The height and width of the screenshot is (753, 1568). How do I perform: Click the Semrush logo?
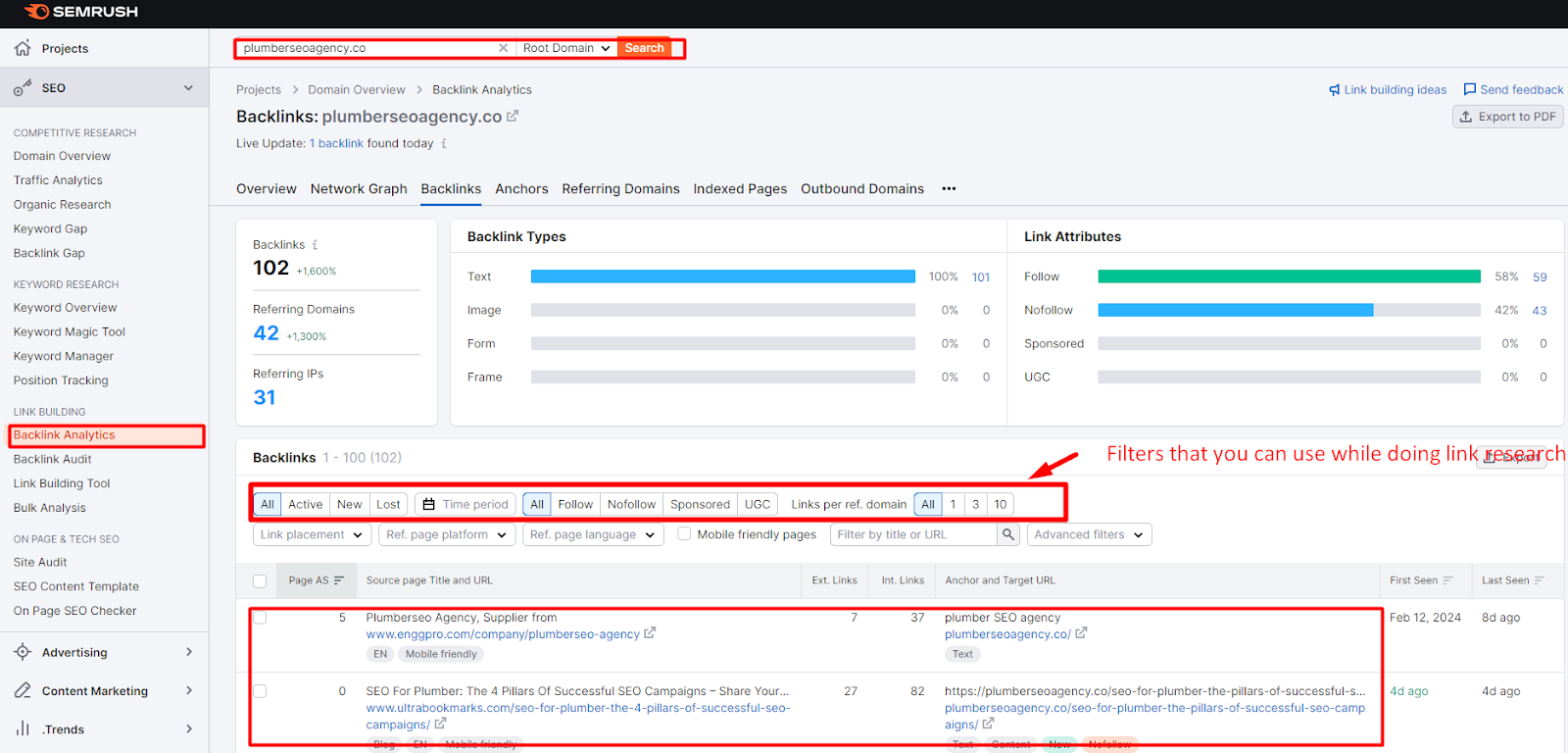pyautogui.click(x=81, y=12)
